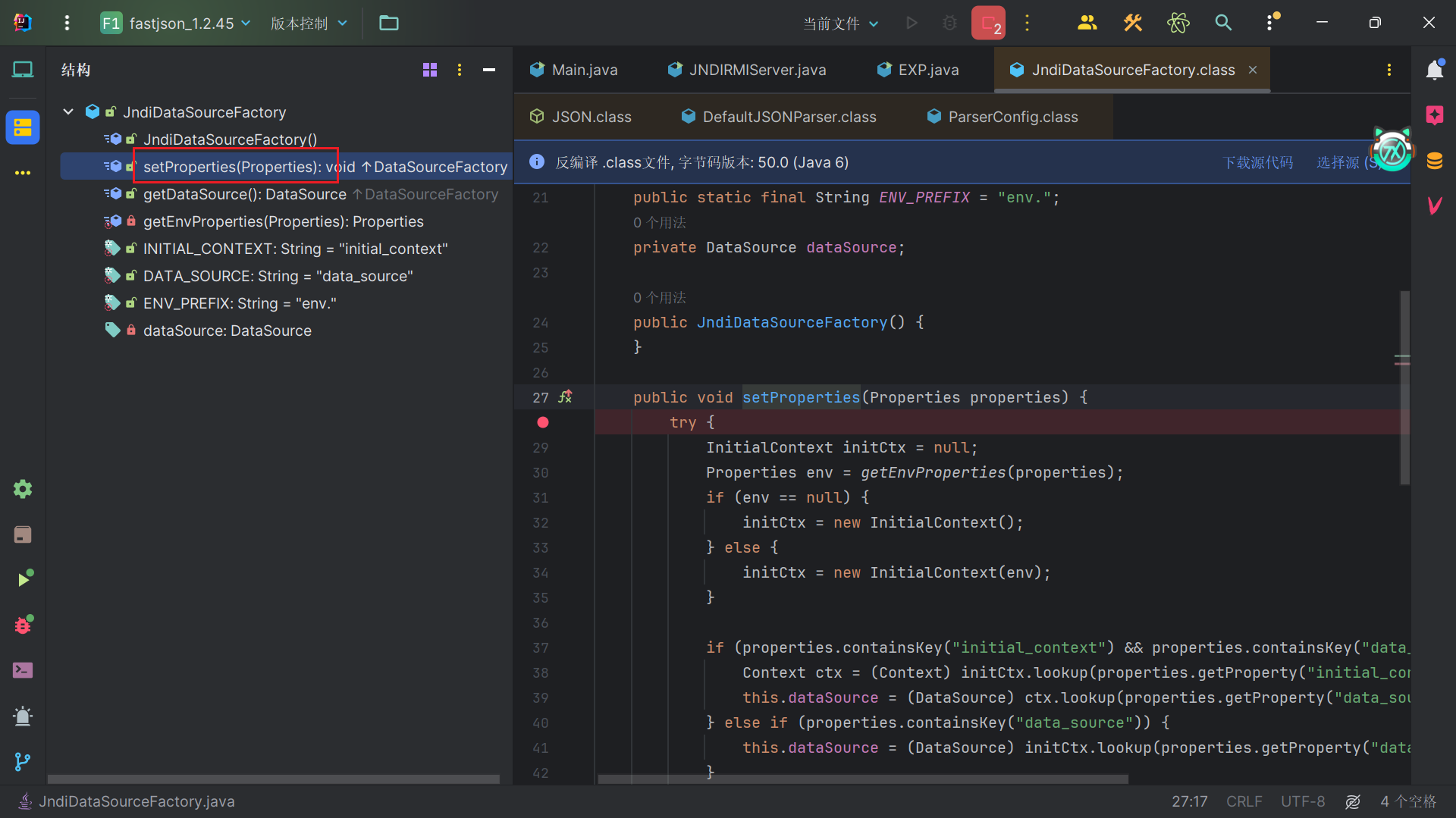Select INITIAL_CONTEXT field in structure

[x=296, y=249]
